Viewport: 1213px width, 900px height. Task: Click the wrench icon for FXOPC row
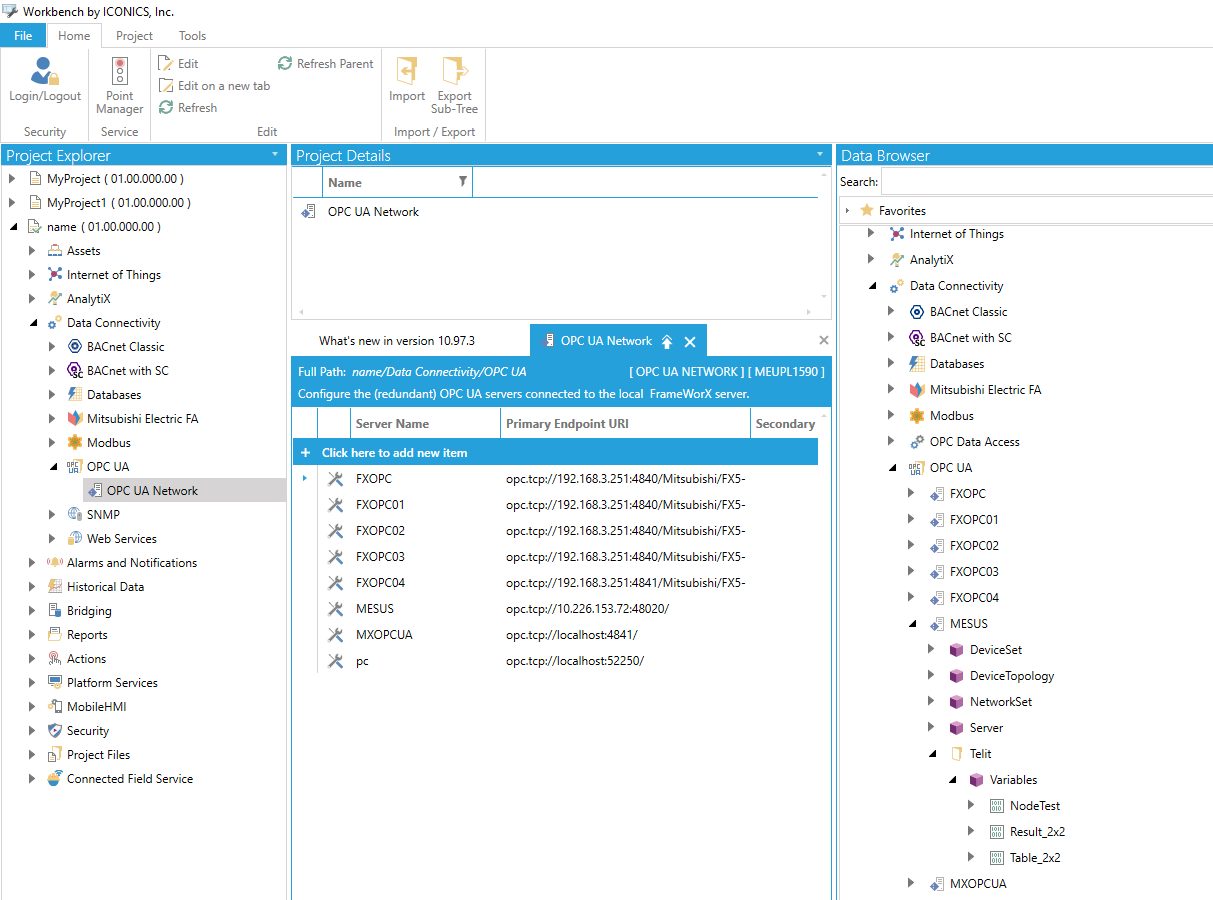tap(335, 479)
